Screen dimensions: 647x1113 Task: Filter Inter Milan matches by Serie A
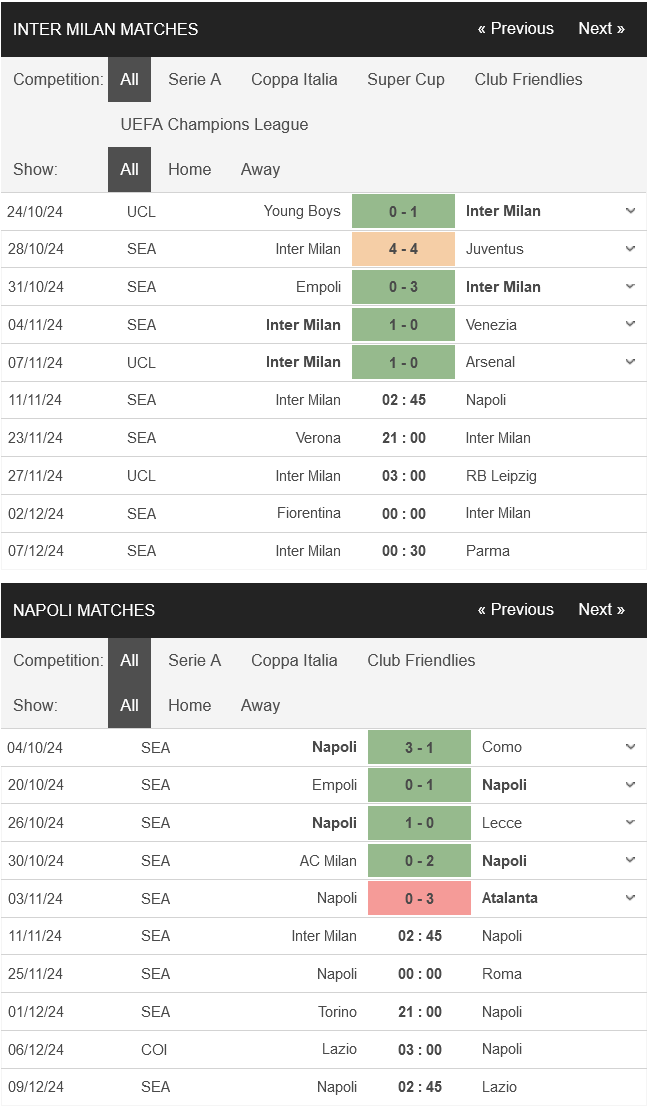tap(194, 79)
